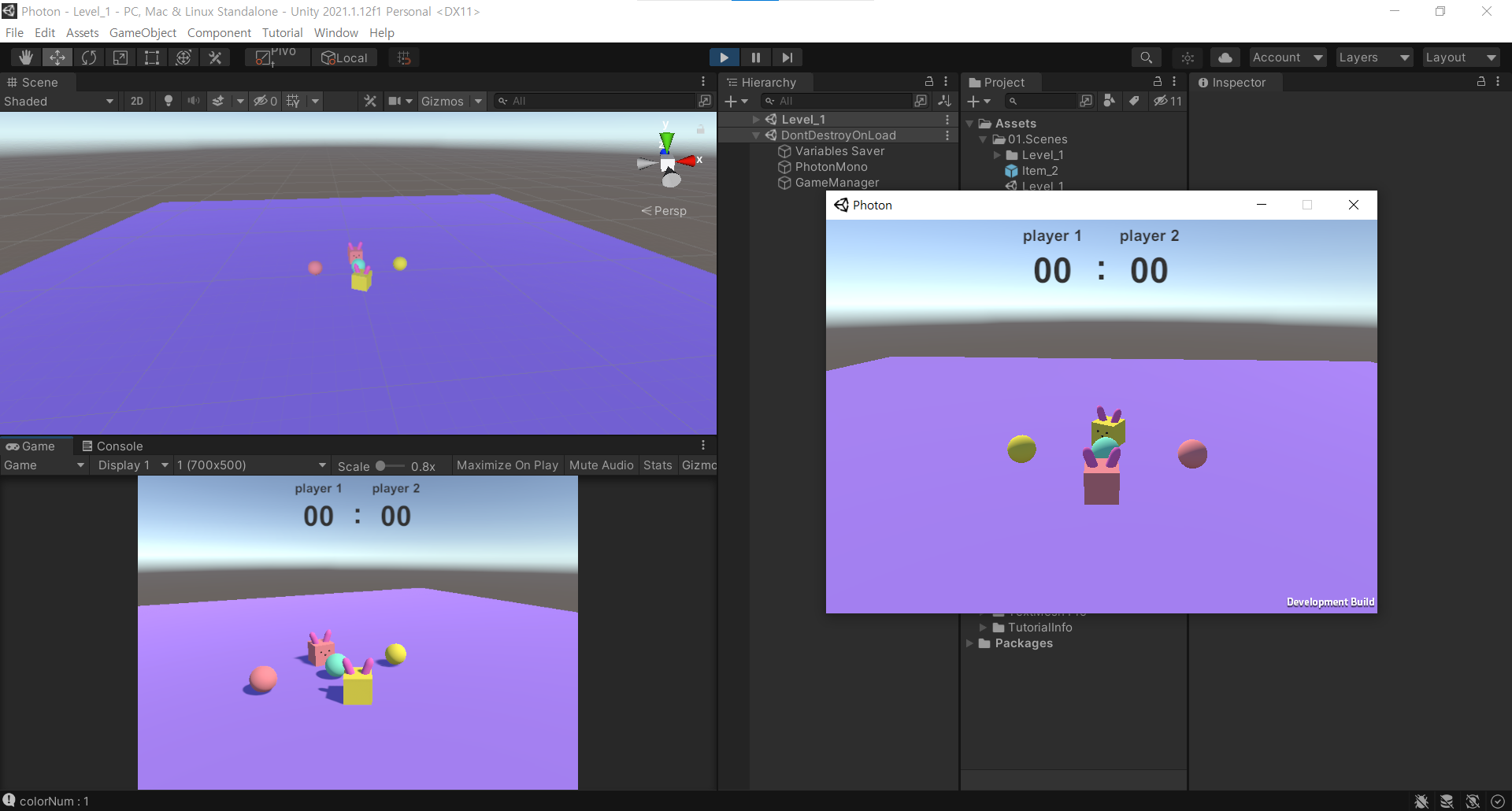Open the Account dropdown
Image resolution: width=1512 pixels, height=811 pixels.
coord(1288,57)
